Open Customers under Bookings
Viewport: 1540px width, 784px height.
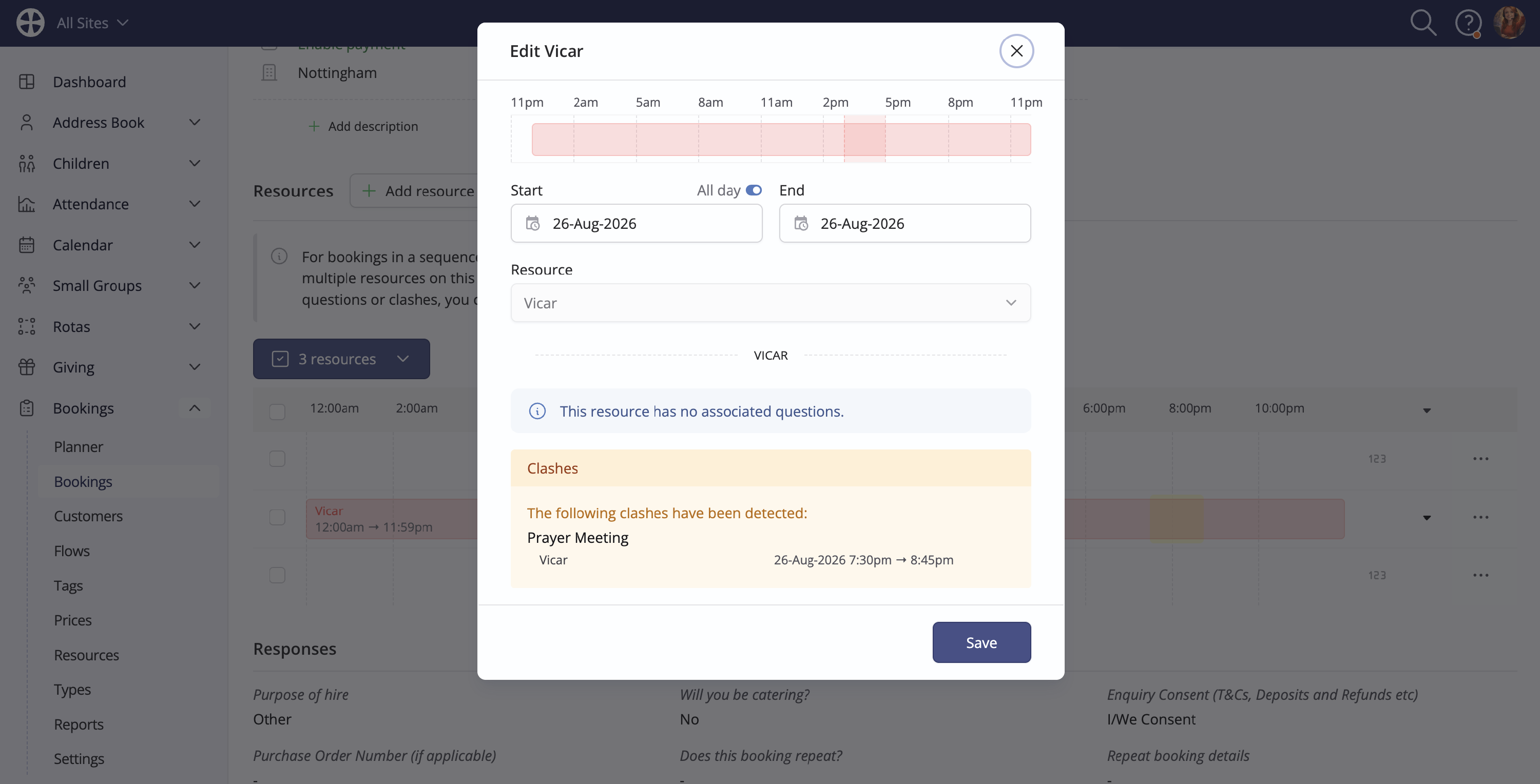pos(88,516)
